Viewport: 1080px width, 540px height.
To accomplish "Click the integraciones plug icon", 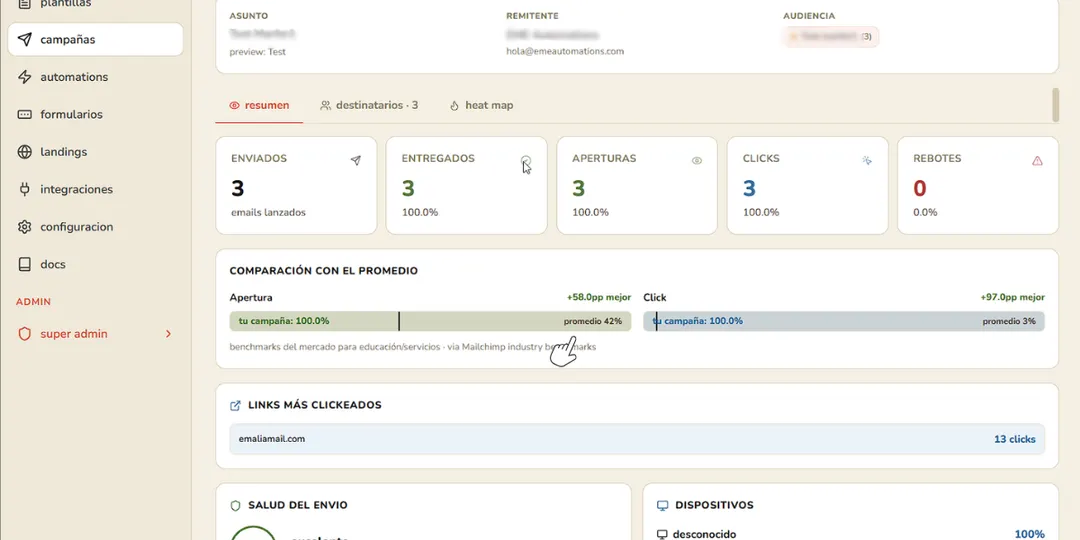I will click(25, 189).
